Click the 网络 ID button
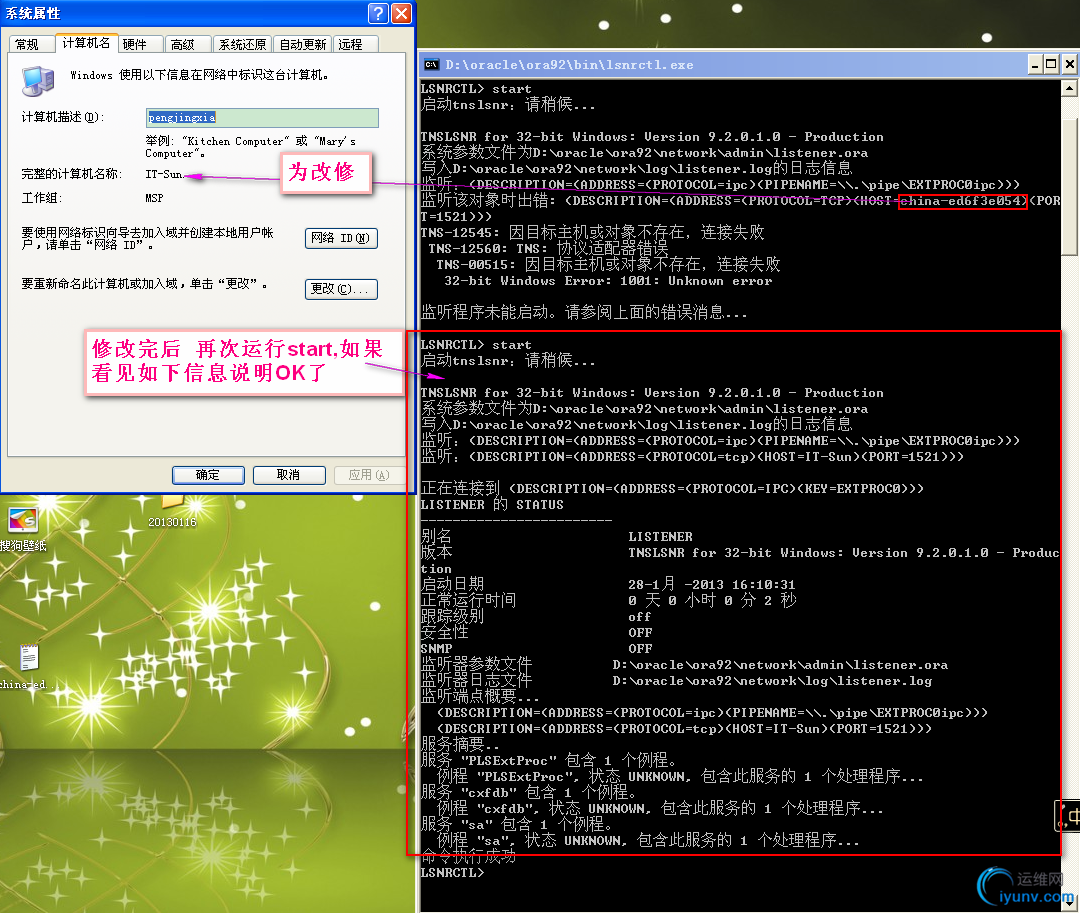 point(341,238)
